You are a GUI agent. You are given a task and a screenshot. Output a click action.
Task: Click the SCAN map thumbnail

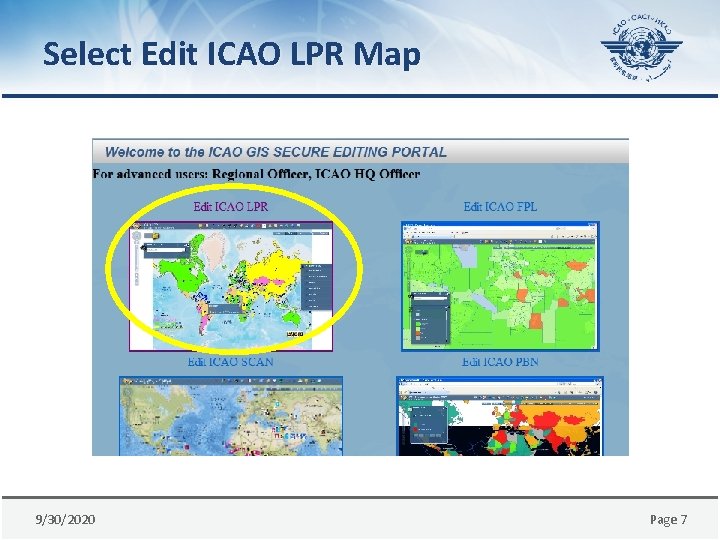231,416
